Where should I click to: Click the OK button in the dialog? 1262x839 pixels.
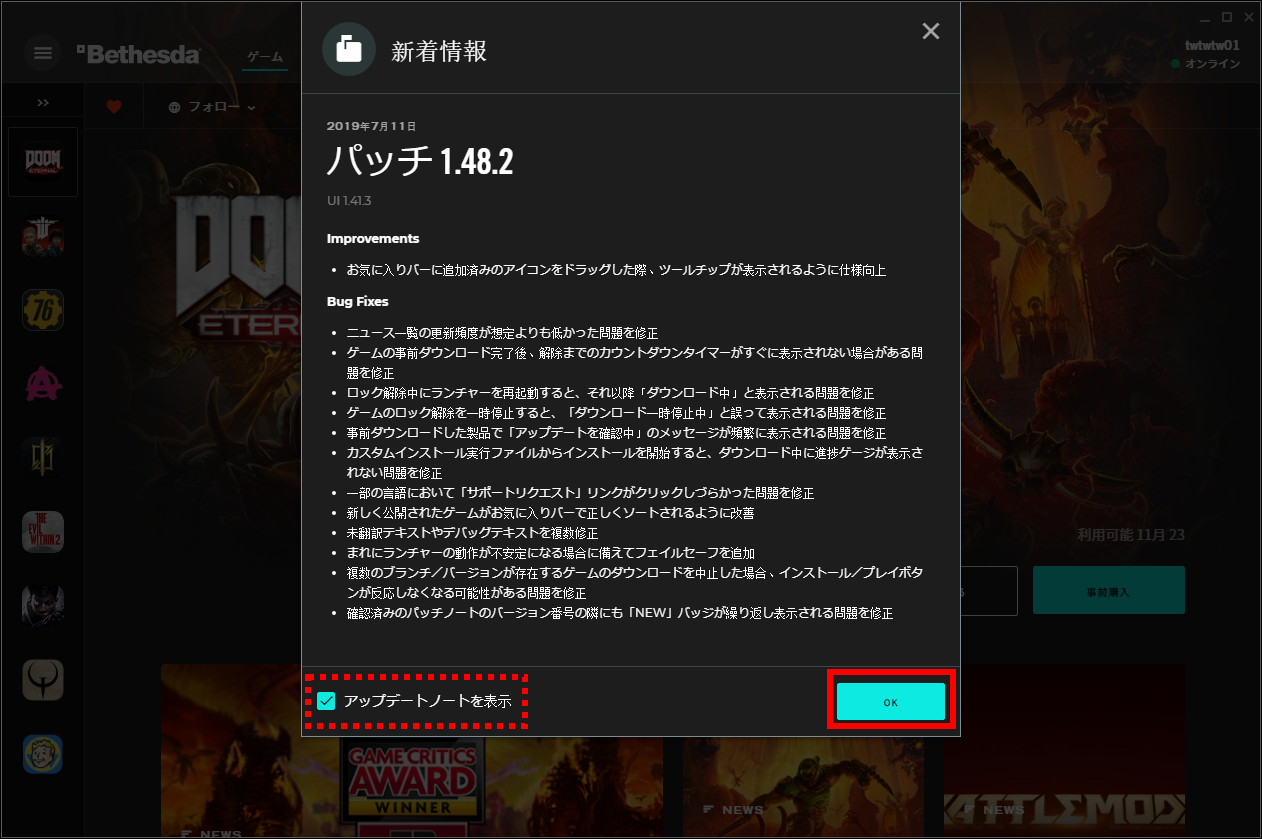click(x=890, y=702)
